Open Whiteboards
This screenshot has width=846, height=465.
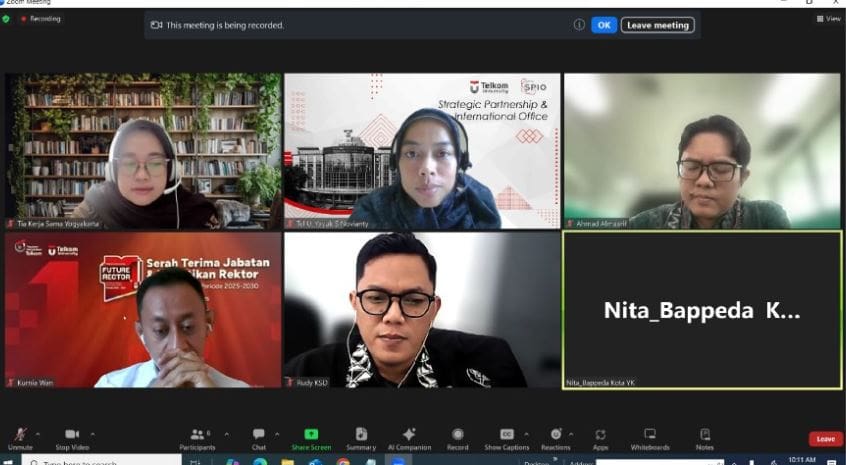coord(650,437)
